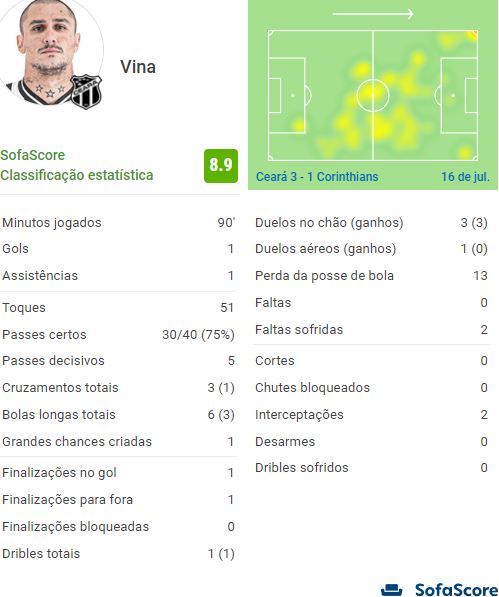Image resolution: width=499 pixels, height=597 pixels.
Task: Click the Vina player portrait photo
Action: [x=49, y=51]
